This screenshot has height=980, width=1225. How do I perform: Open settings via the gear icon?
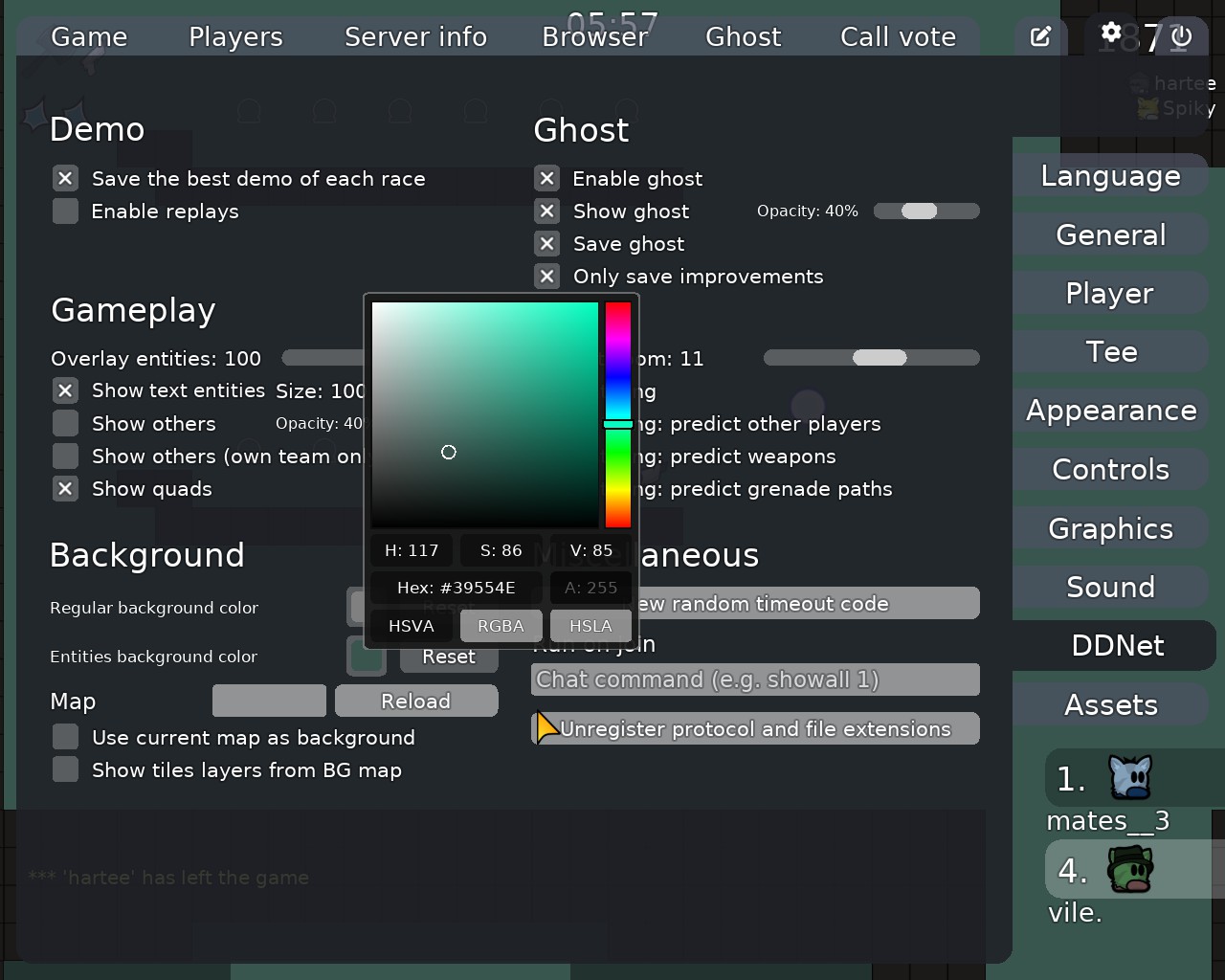(x=1111, y=33)
